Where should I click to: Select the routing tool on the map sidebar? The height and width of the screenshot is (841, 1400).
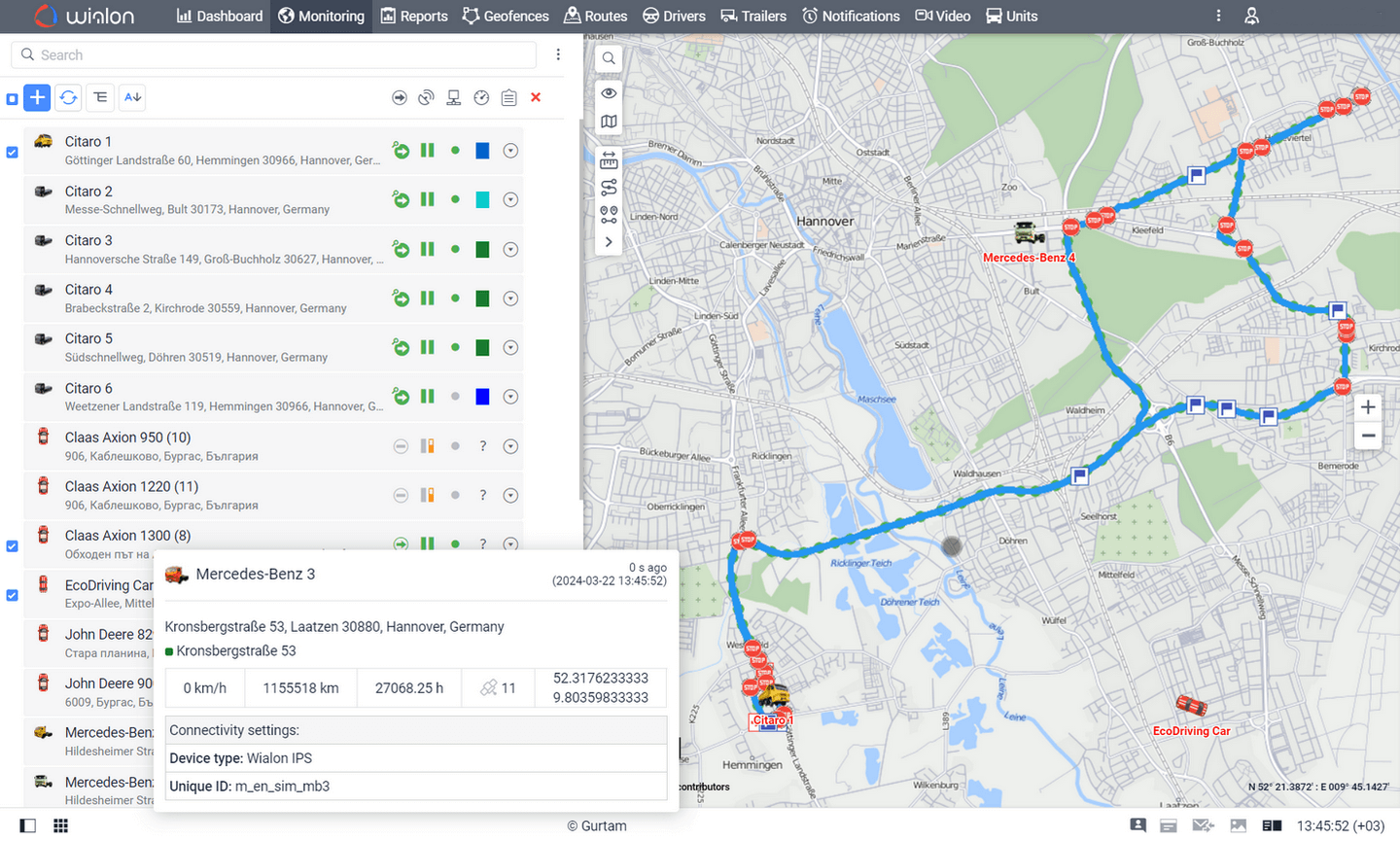click(608, 188)
